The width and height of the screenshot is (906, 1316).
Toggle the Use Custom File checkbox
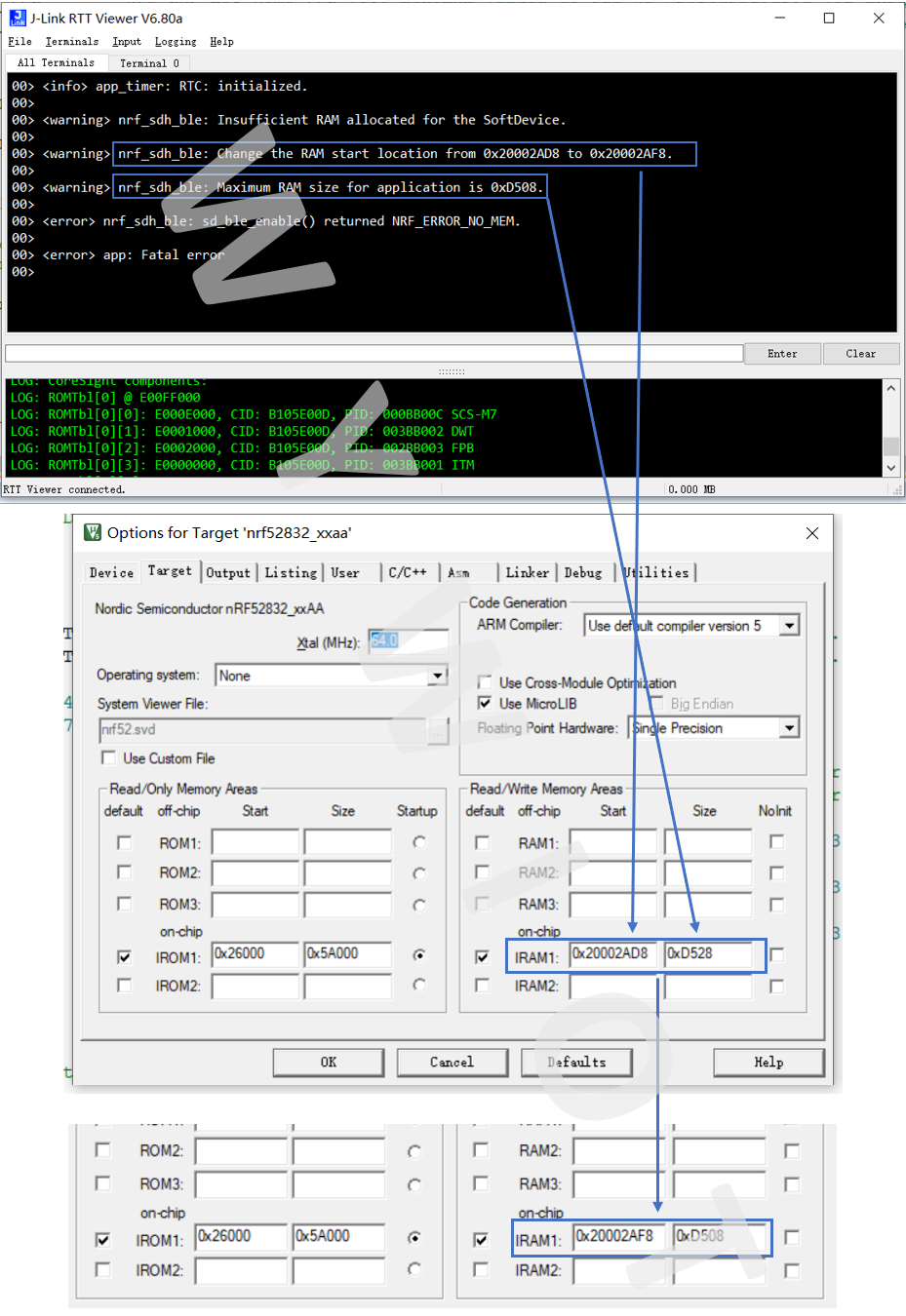109,757
